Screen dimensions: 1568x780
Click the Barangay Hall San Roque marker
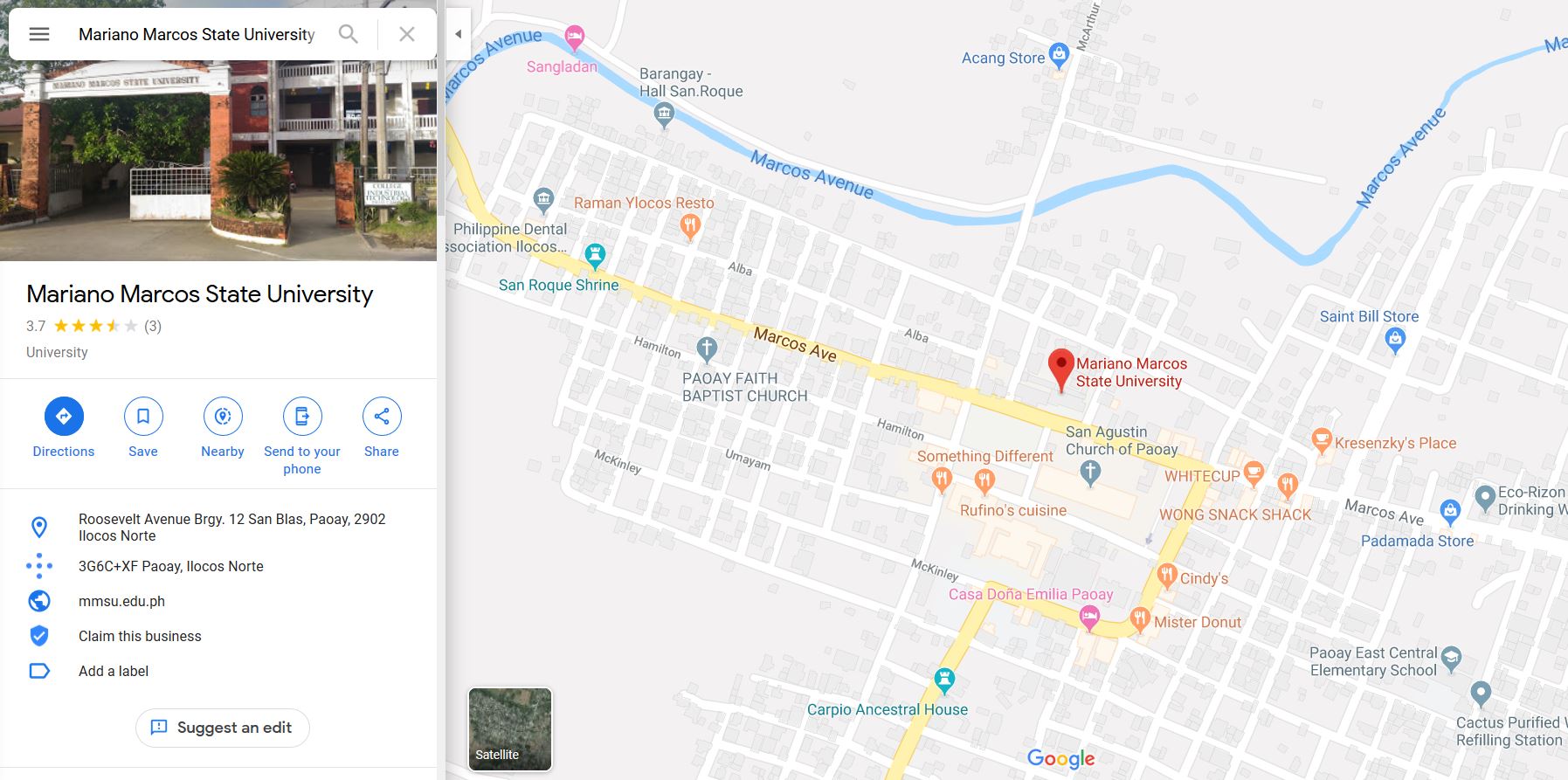(x=664, y=114)
